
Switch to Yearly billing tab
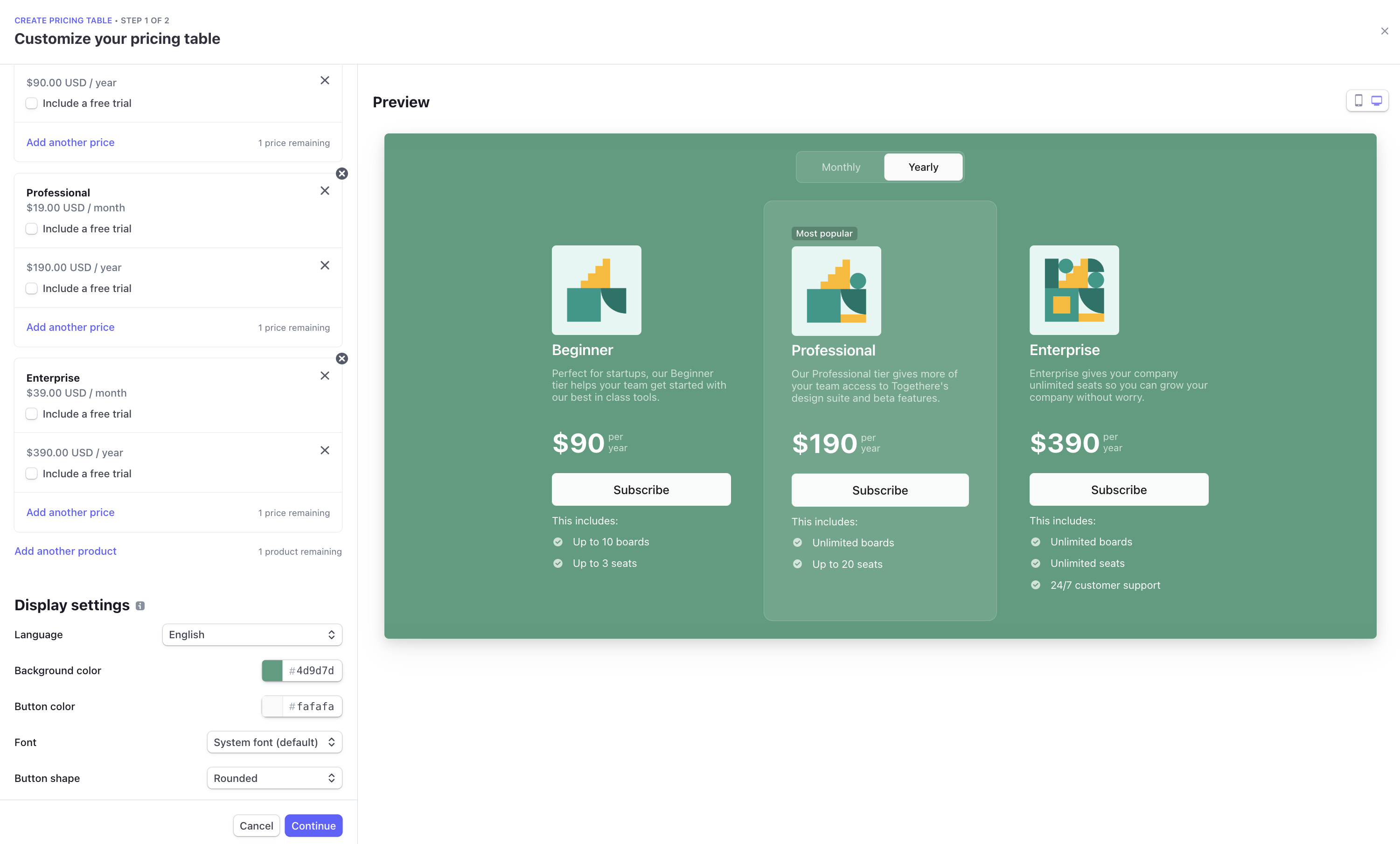922,167
